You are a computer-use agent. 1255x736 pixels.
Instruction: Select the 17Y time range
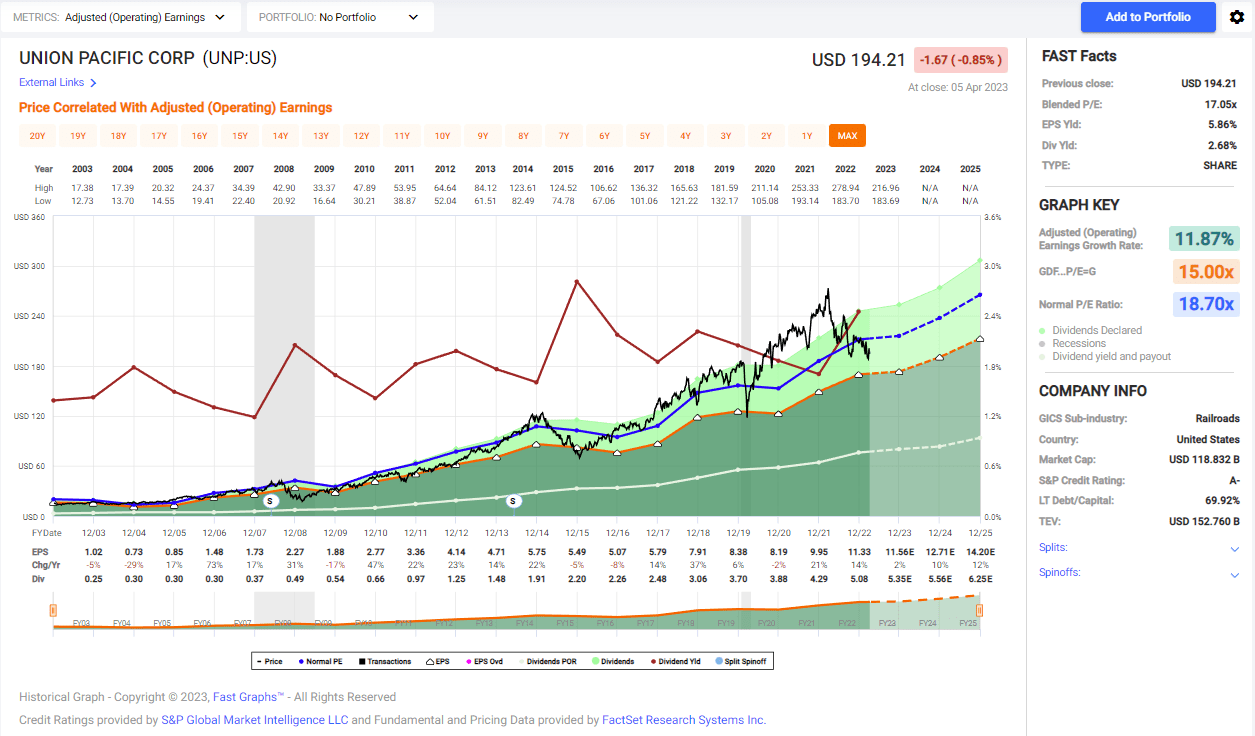tap(159, 136)
